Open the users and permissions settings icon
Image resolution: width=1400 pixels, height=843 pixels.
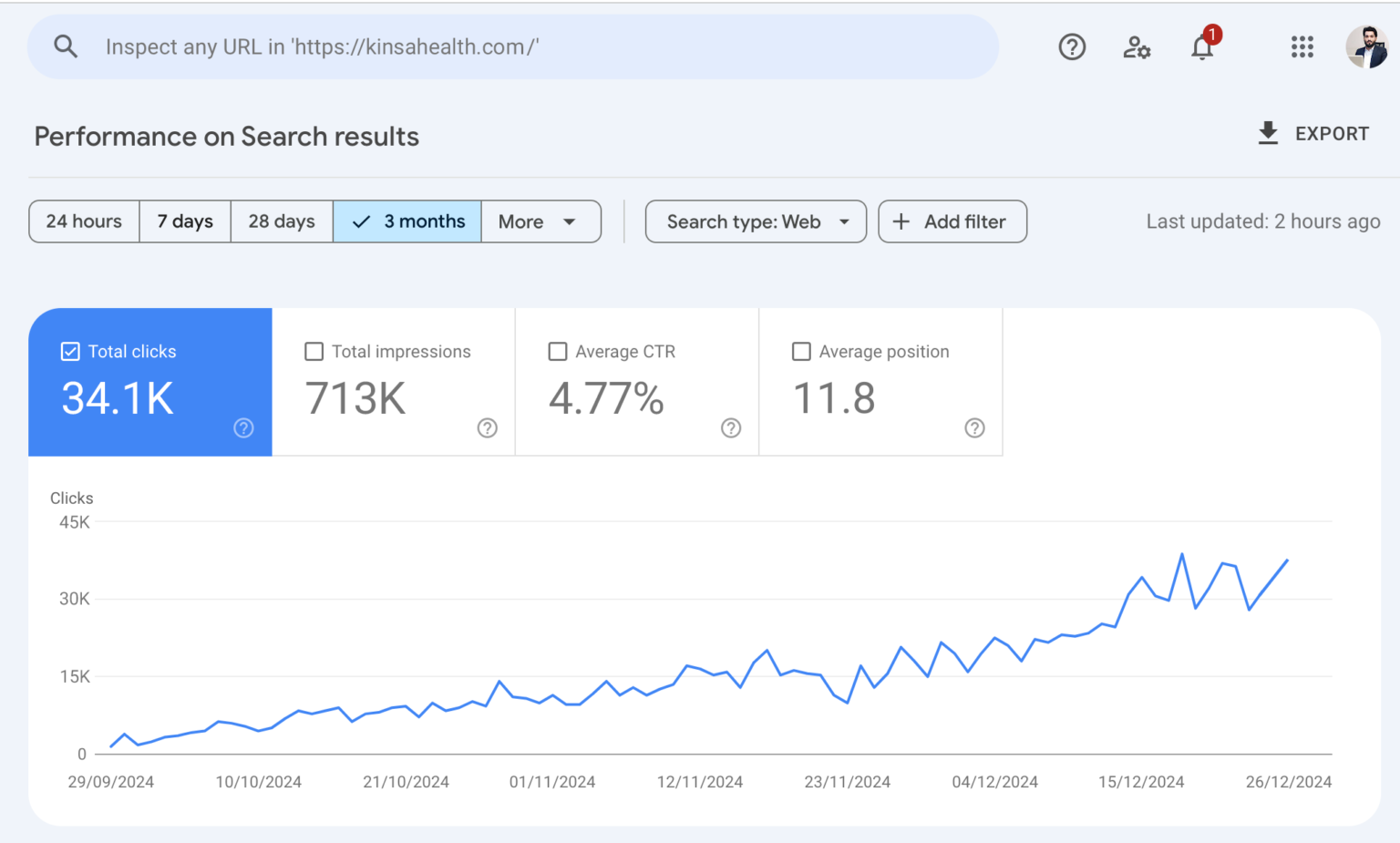point(1137,46)
